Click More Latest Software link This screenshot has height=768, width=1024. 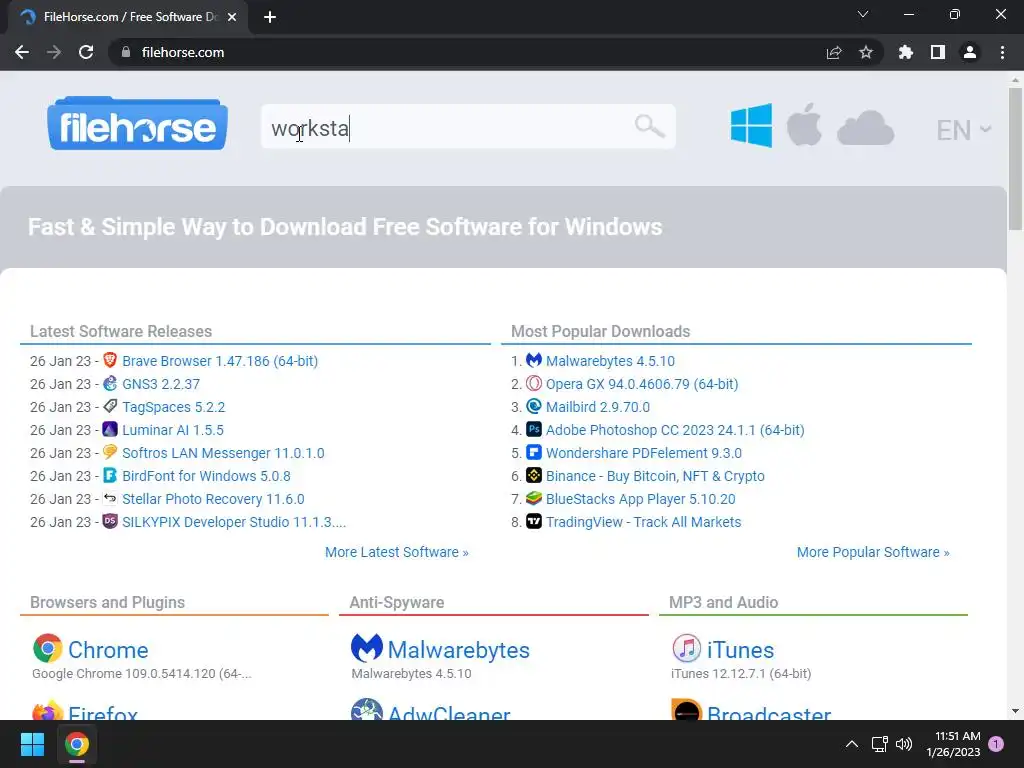point(397,552)
